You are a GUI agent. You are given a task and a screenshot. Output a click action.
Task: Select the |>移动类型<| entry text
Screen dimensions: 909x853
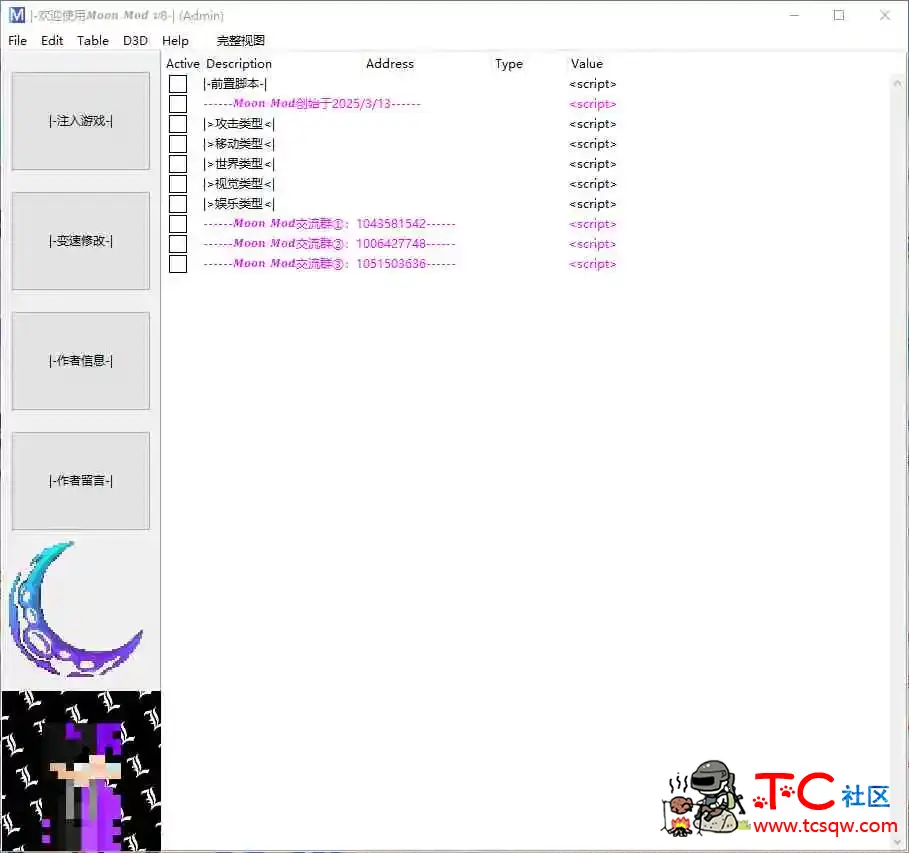click(239, 144)
